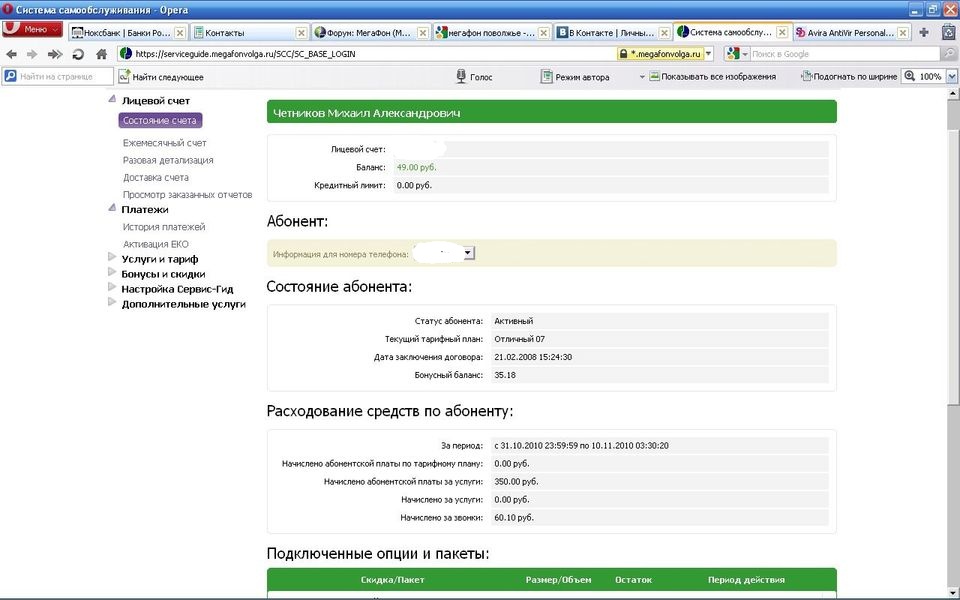
Task: Click the Голос microphone icon
Action: click(x=462, y=77)
